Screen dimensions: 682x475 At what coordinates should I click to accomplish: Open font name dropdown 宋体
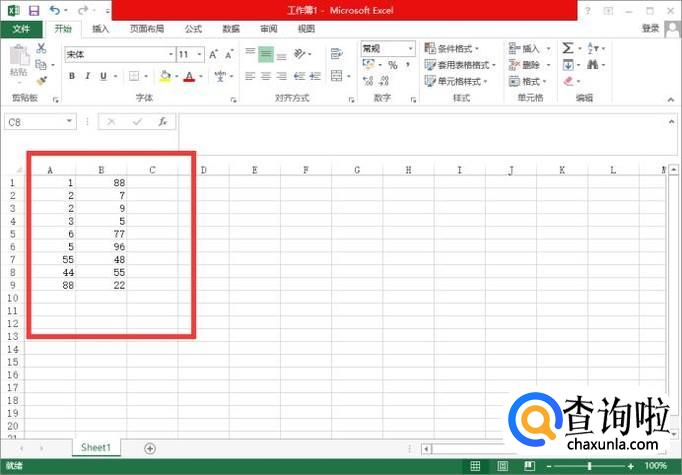(x=171, y=54)
